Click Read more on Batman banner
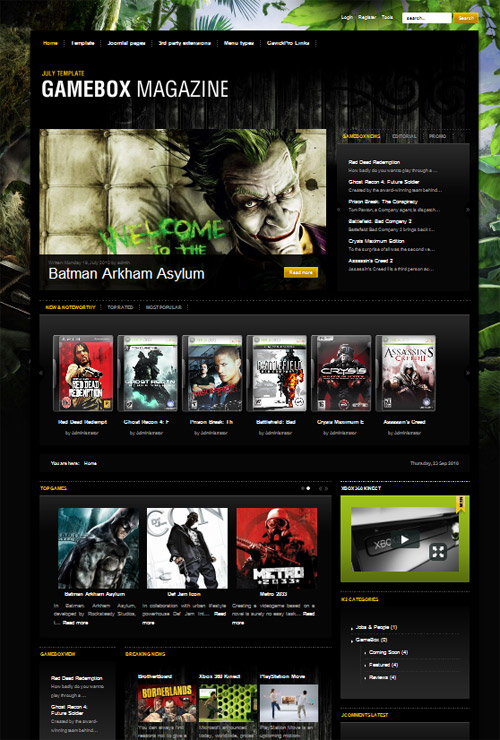 [x=301, y=272]
